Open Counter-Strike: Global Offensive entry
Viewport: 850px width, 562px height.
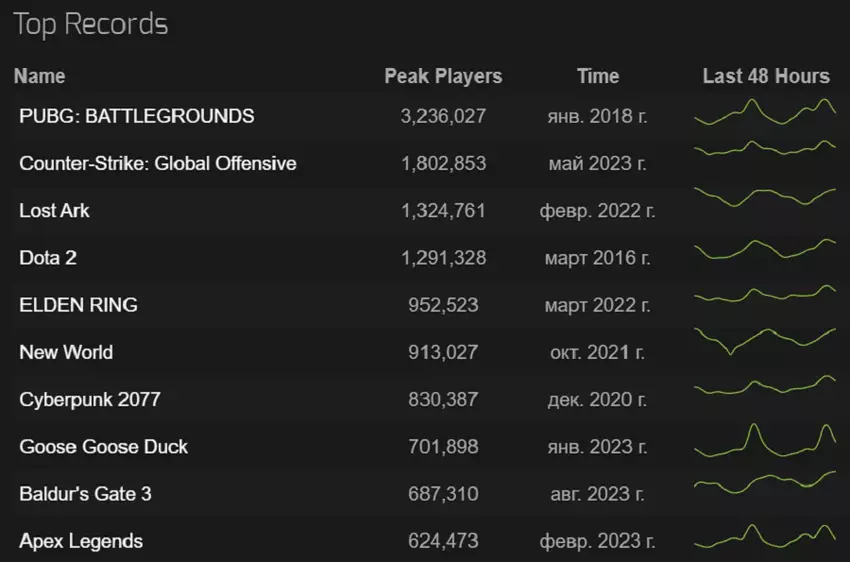[x=157, y=163]
